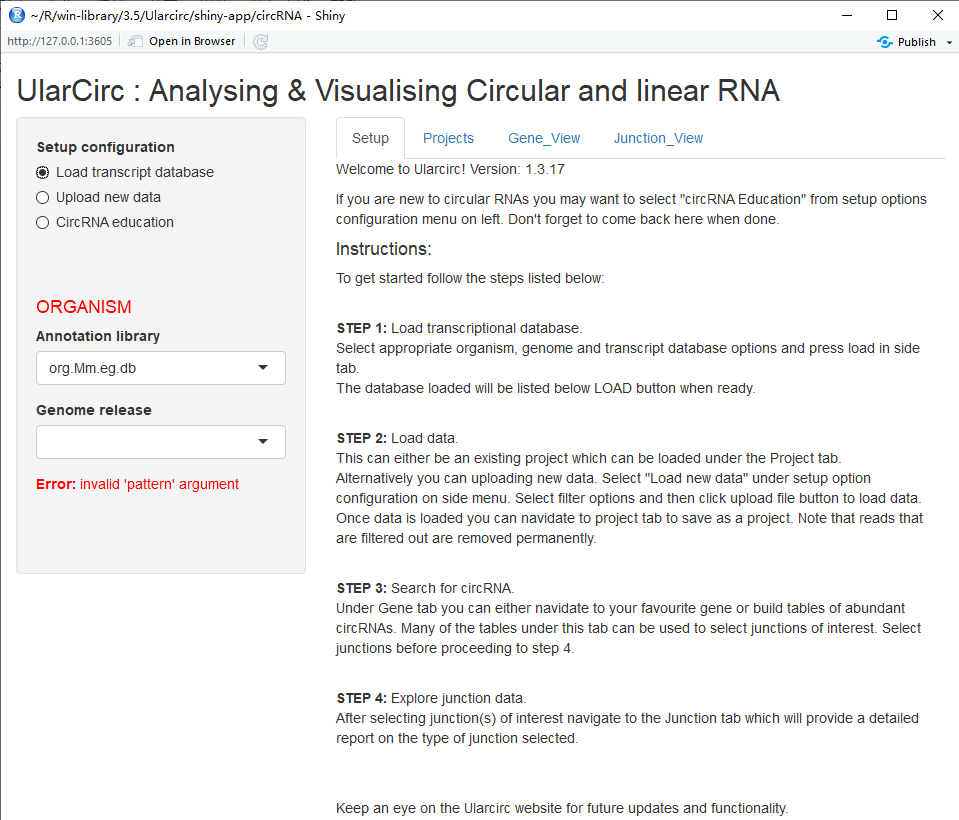Viewport: 959px width, 820px height.
Task: Click the Open in Browser icon
Action: coord(136,41)
